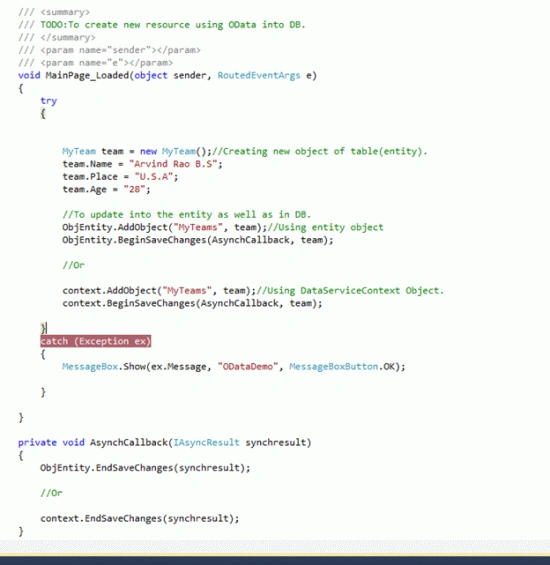Click the TODO summary comment line
The image size is (550, 565).
click(x=161, y=25)
